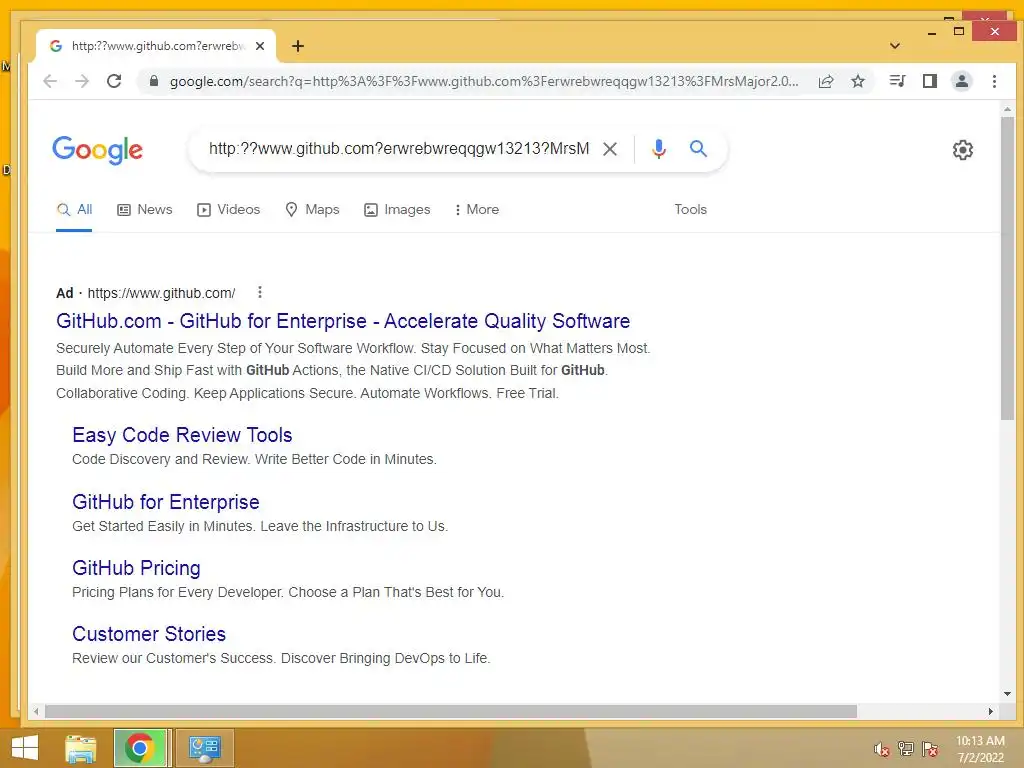Click the vertical scrollbar thumb

coord(1007,268)
